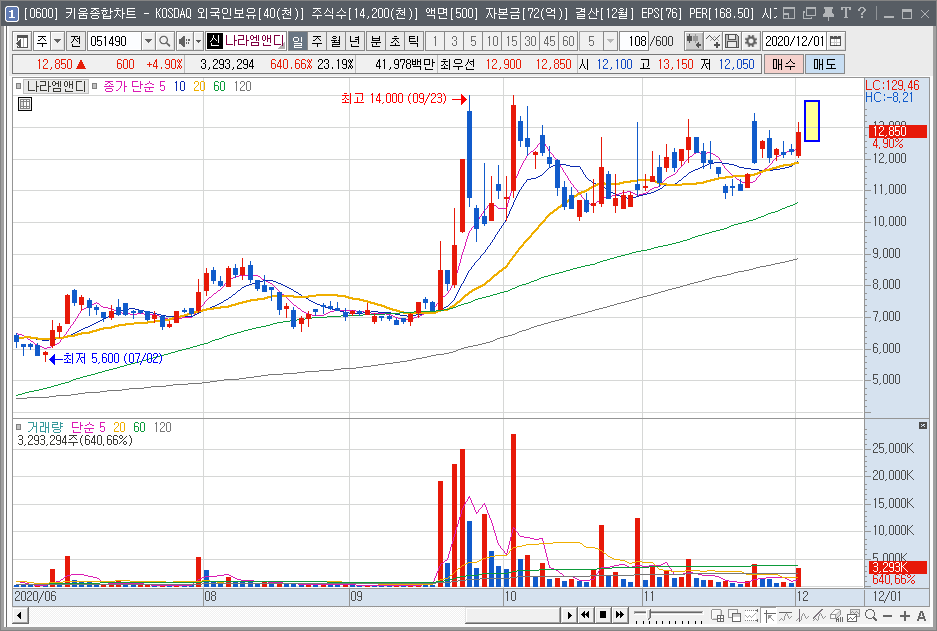Click the window with grid icon at bottom
Viewport: 937px width, 631px height.
point(718,615)
